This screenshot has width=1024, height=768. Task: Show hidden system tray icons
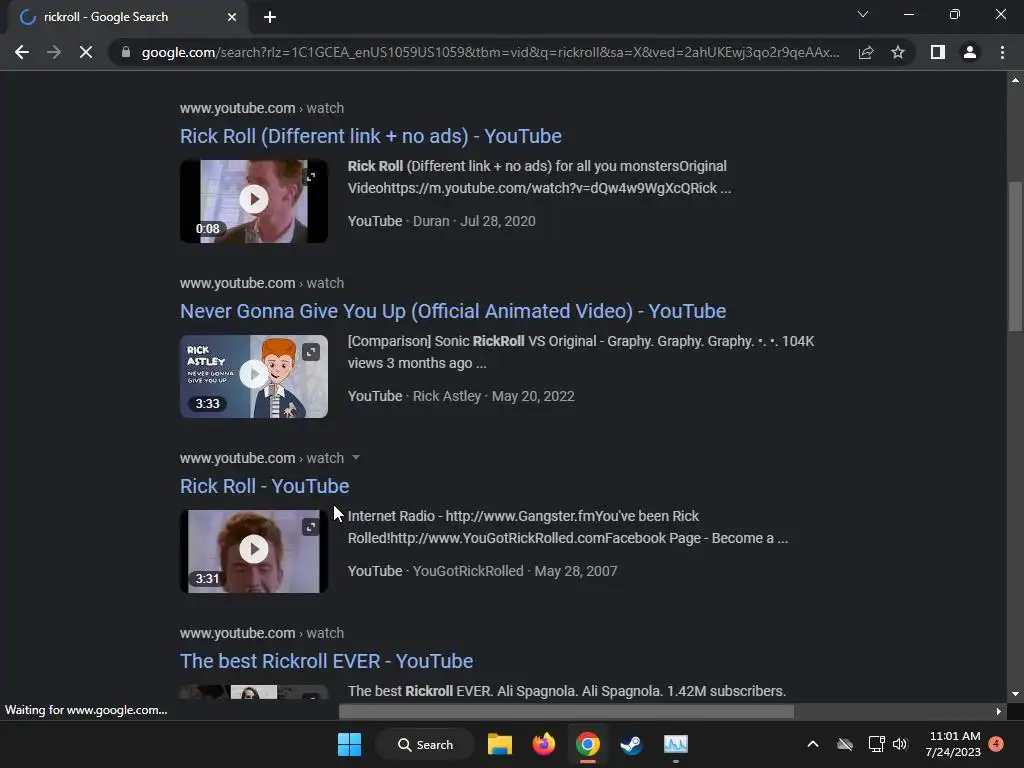click(x=813, y=744)
